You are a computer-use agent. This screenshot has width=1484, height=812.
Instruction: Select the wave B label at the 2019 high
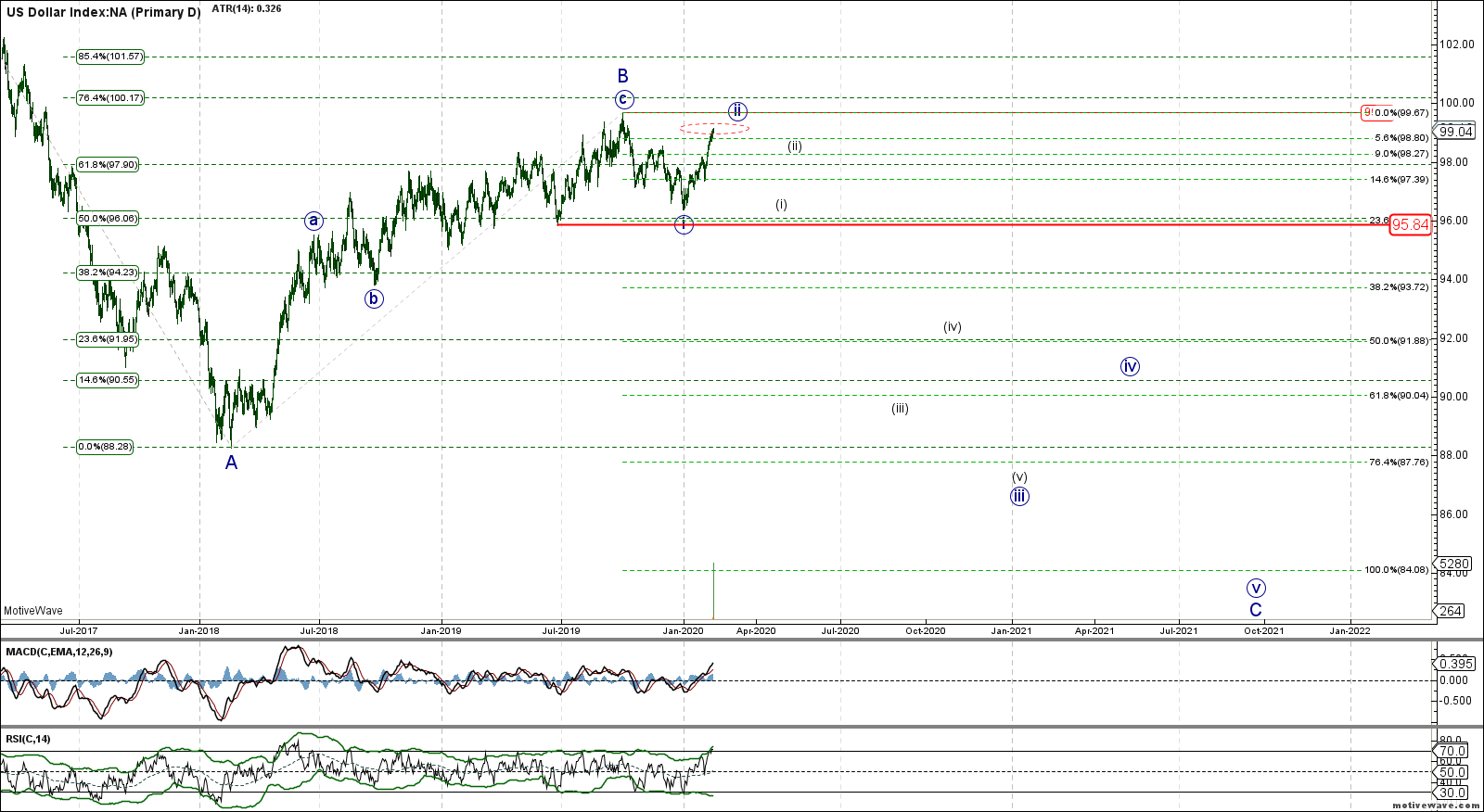(623, 76)
